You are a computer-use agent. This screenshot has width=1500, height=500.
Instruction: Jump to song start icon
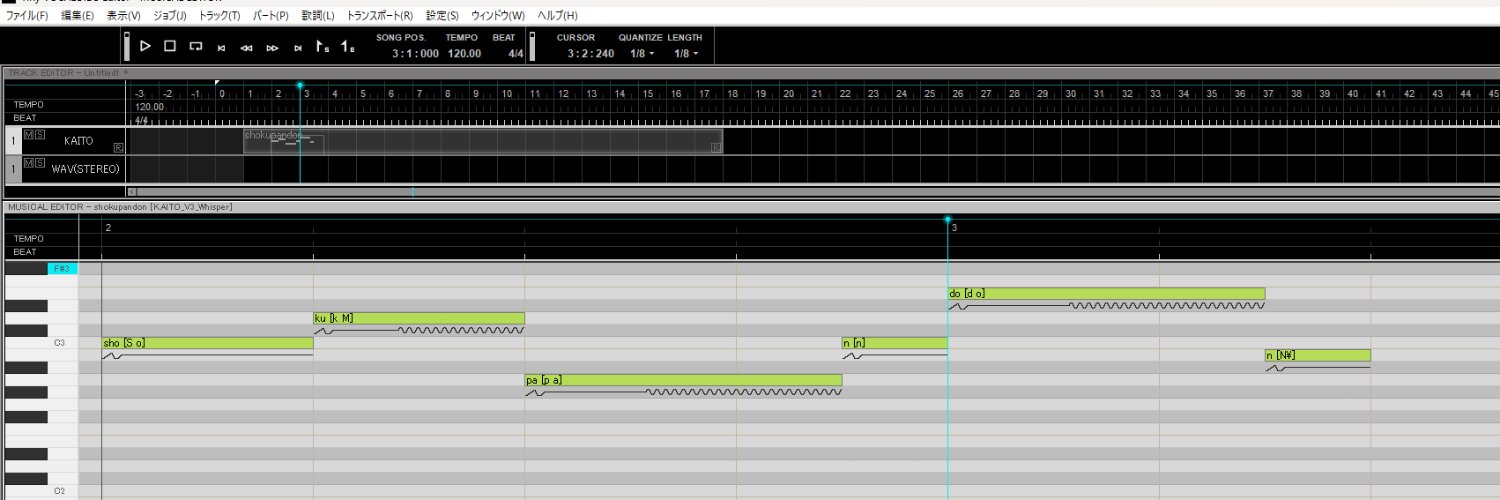coord(221,47)
